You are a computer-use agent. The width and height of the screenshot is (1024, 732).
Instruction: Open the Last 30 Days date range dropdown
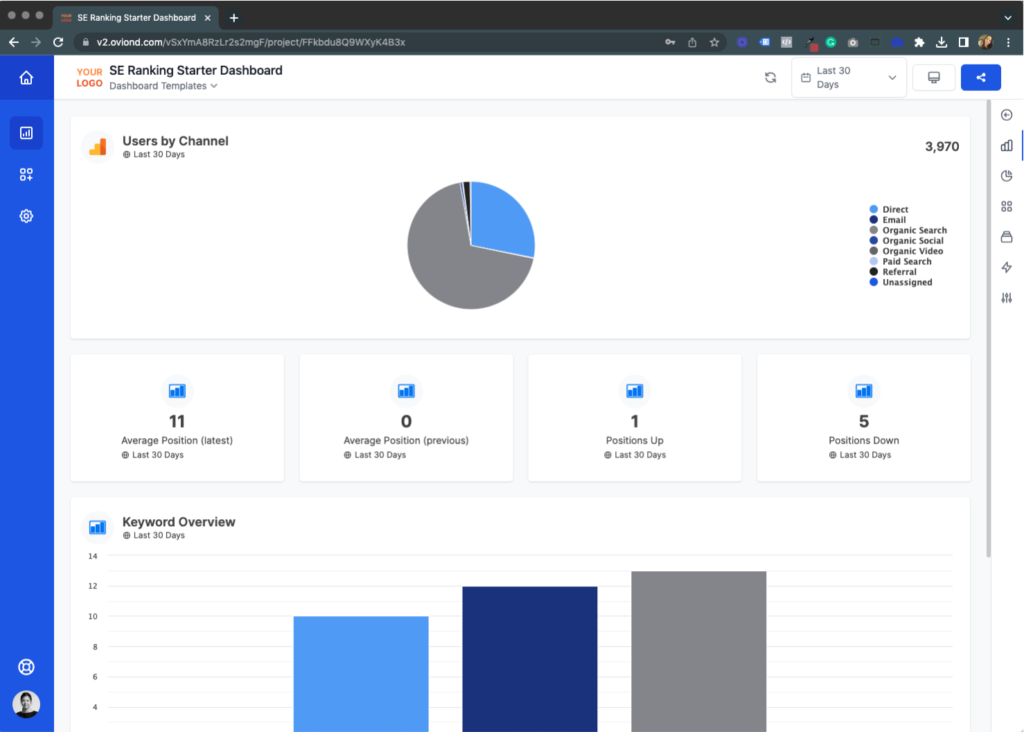(x=848, y=78)
